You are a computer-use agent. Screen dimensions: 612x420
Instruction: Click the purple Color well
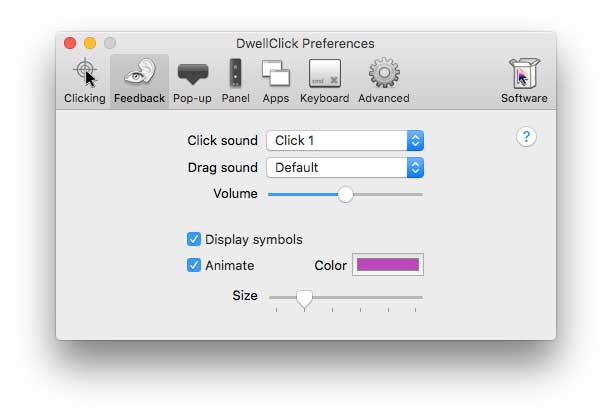(387, 265)
